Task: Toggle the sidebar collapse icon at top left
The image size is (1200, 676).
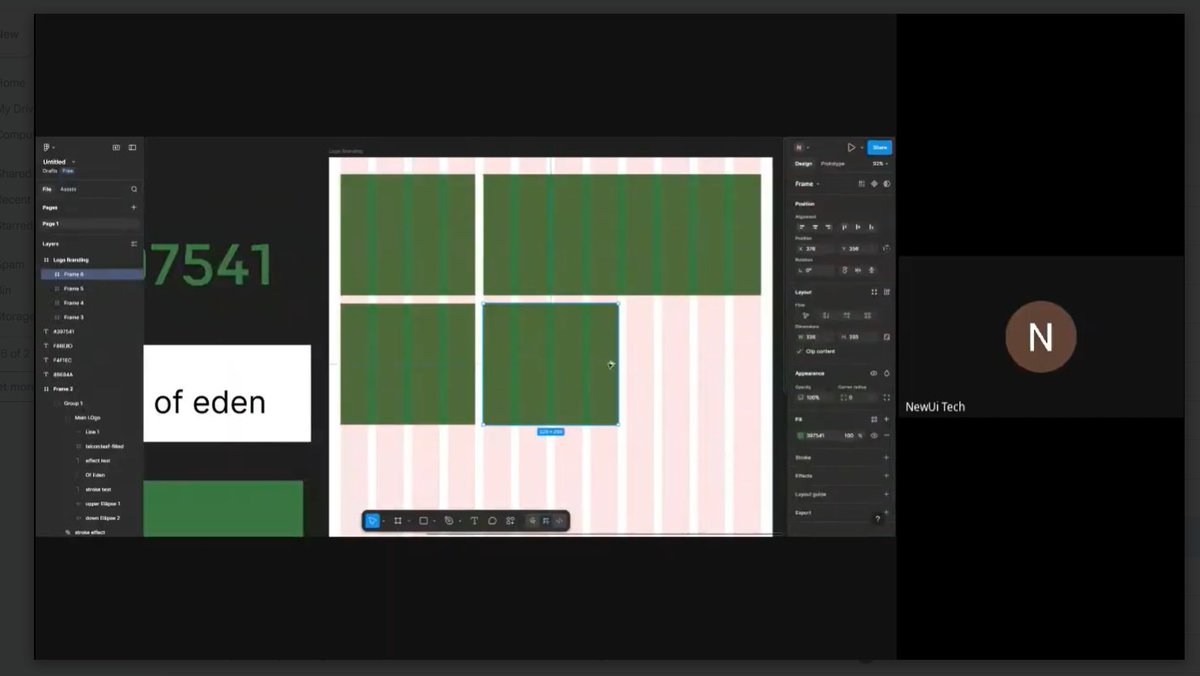Action: coord(132,147)
